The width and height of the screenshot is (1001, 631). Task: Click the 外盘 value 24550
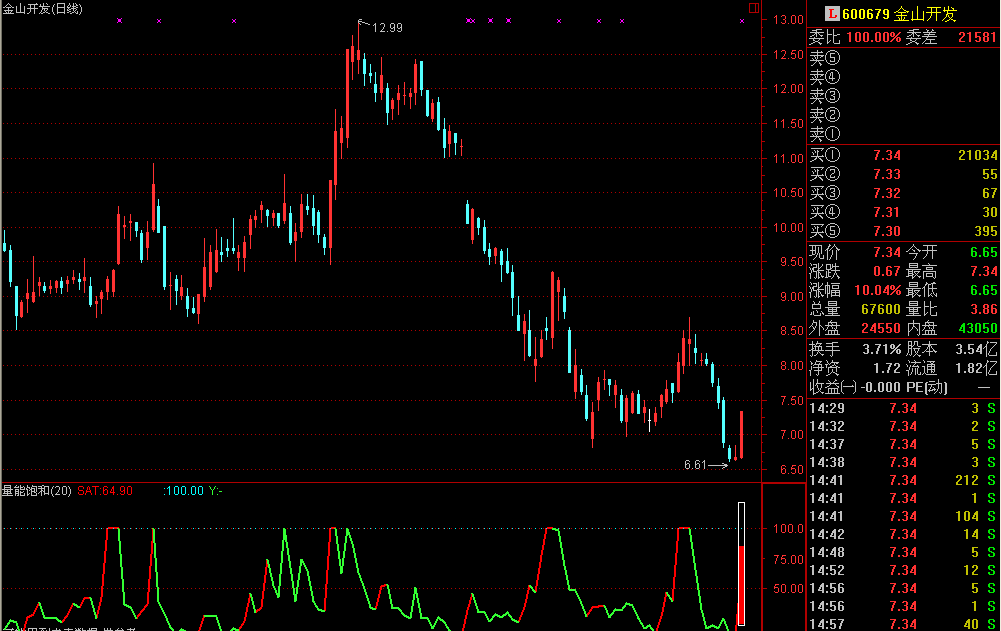pyautogui.click(x=881, y=328)
